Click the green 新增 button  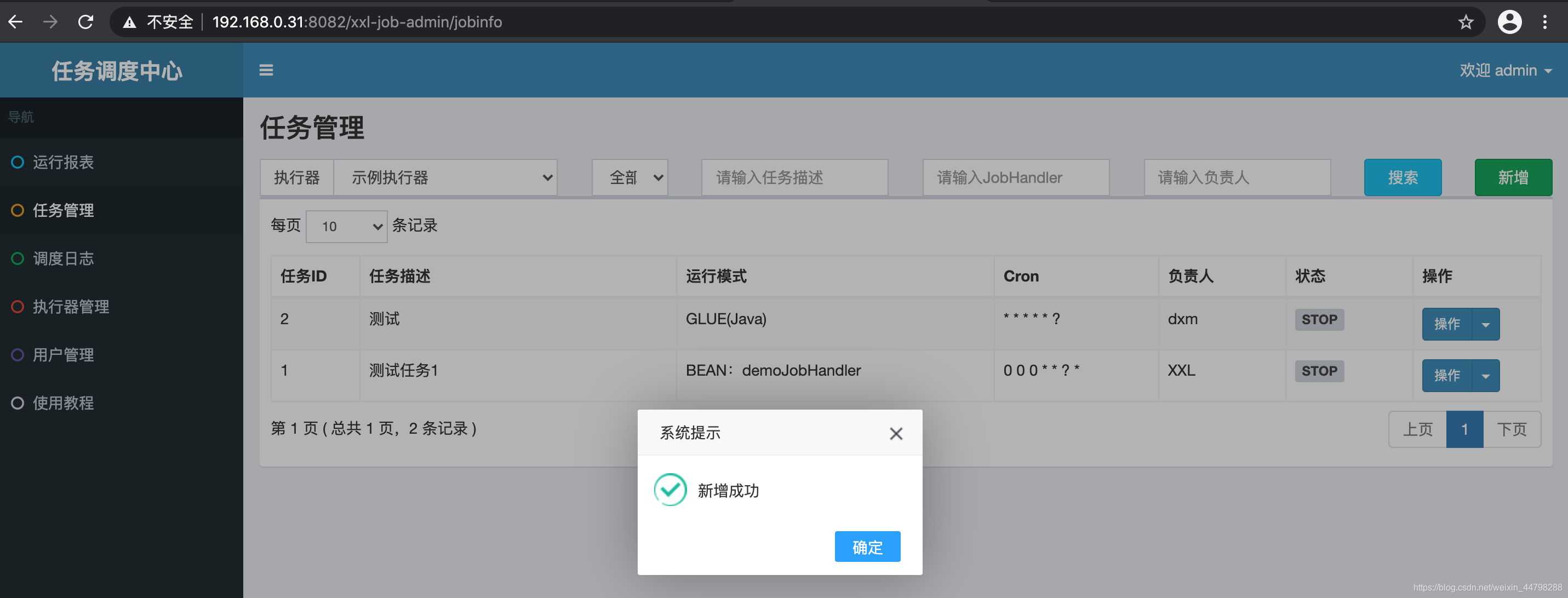pyautogui.click(x=1513, y=177)
